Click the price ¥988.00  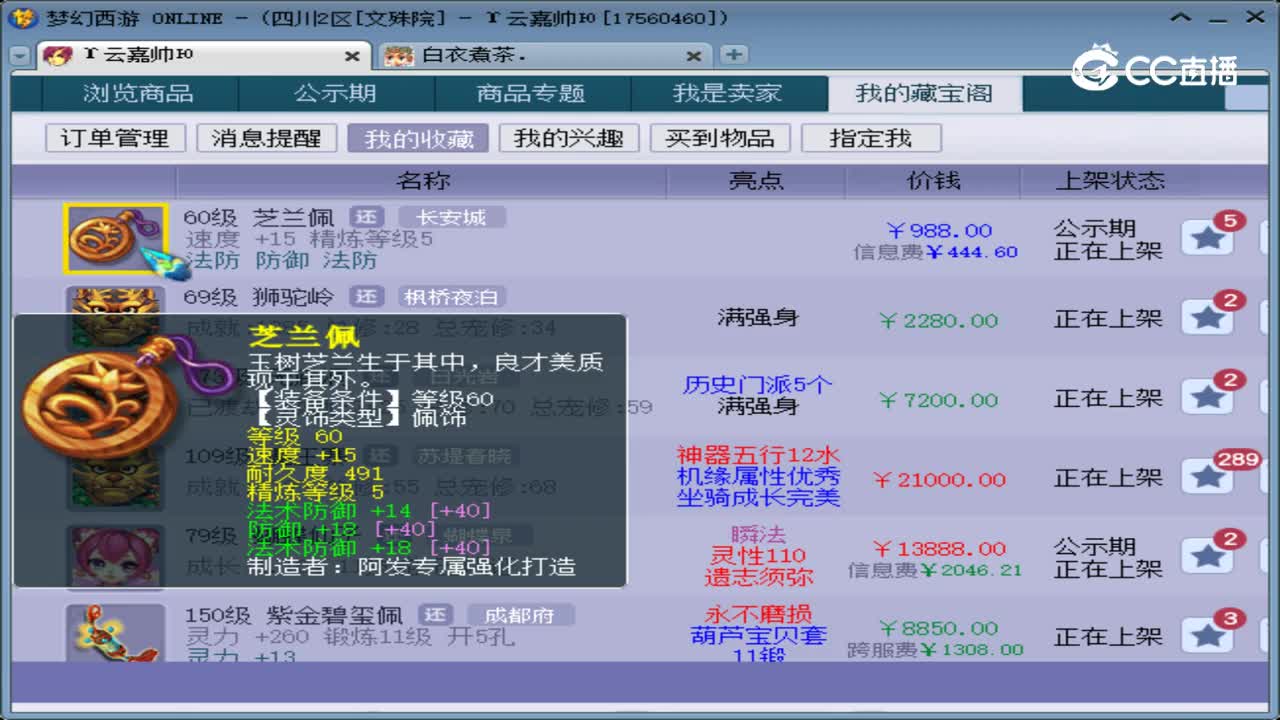[939, 231]
